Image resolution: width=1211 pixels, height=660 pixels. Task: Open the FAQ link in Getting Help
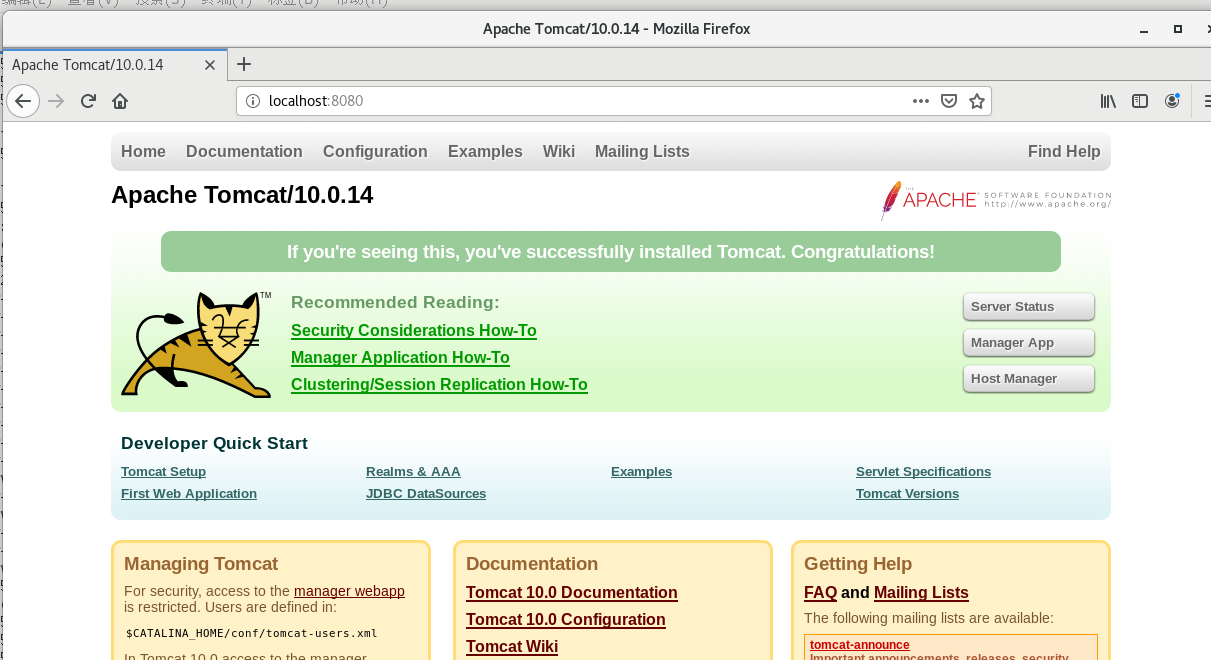[820, 593]
